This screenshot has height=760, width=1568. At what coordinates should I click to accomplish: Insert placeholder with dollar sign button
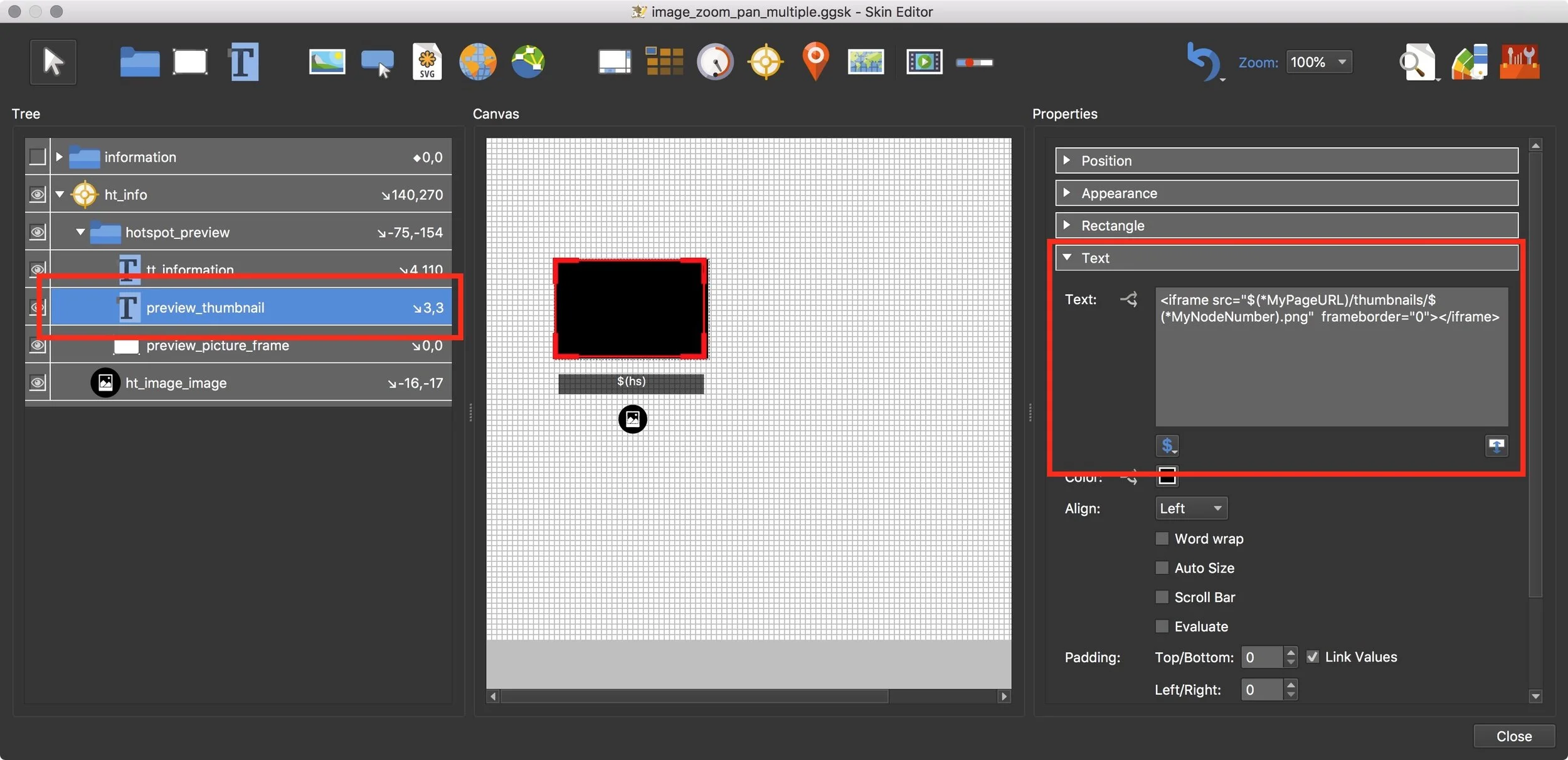[1167, 446]
